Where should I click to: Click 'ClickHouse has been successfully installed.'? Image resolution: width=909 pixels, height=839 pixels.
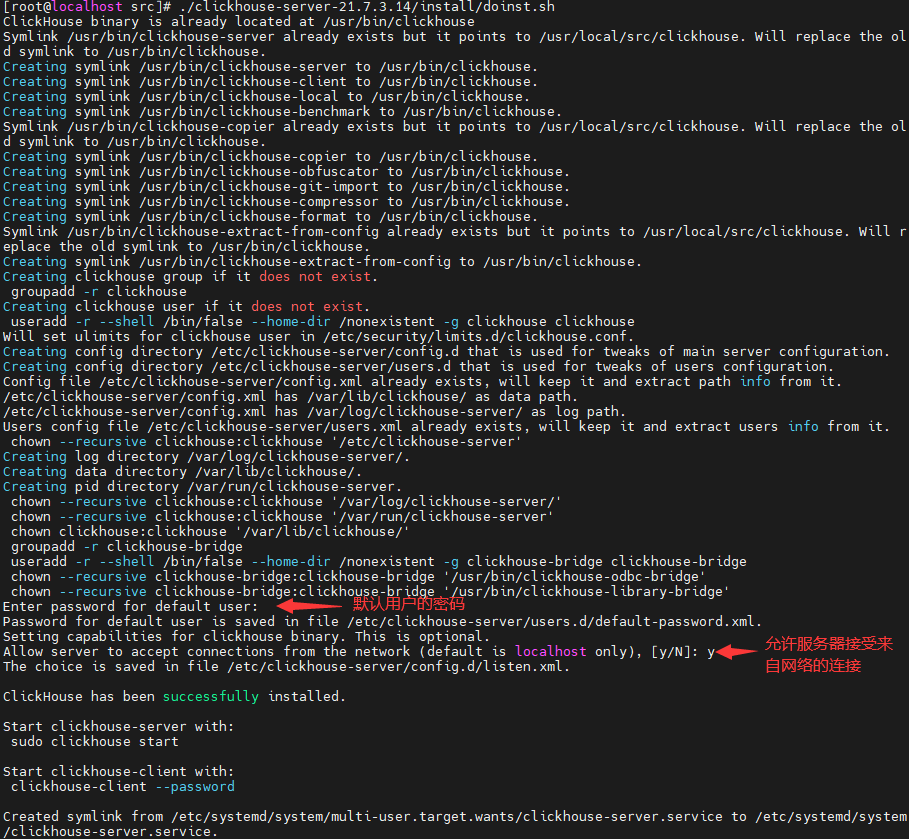click(x=174, y=697)
